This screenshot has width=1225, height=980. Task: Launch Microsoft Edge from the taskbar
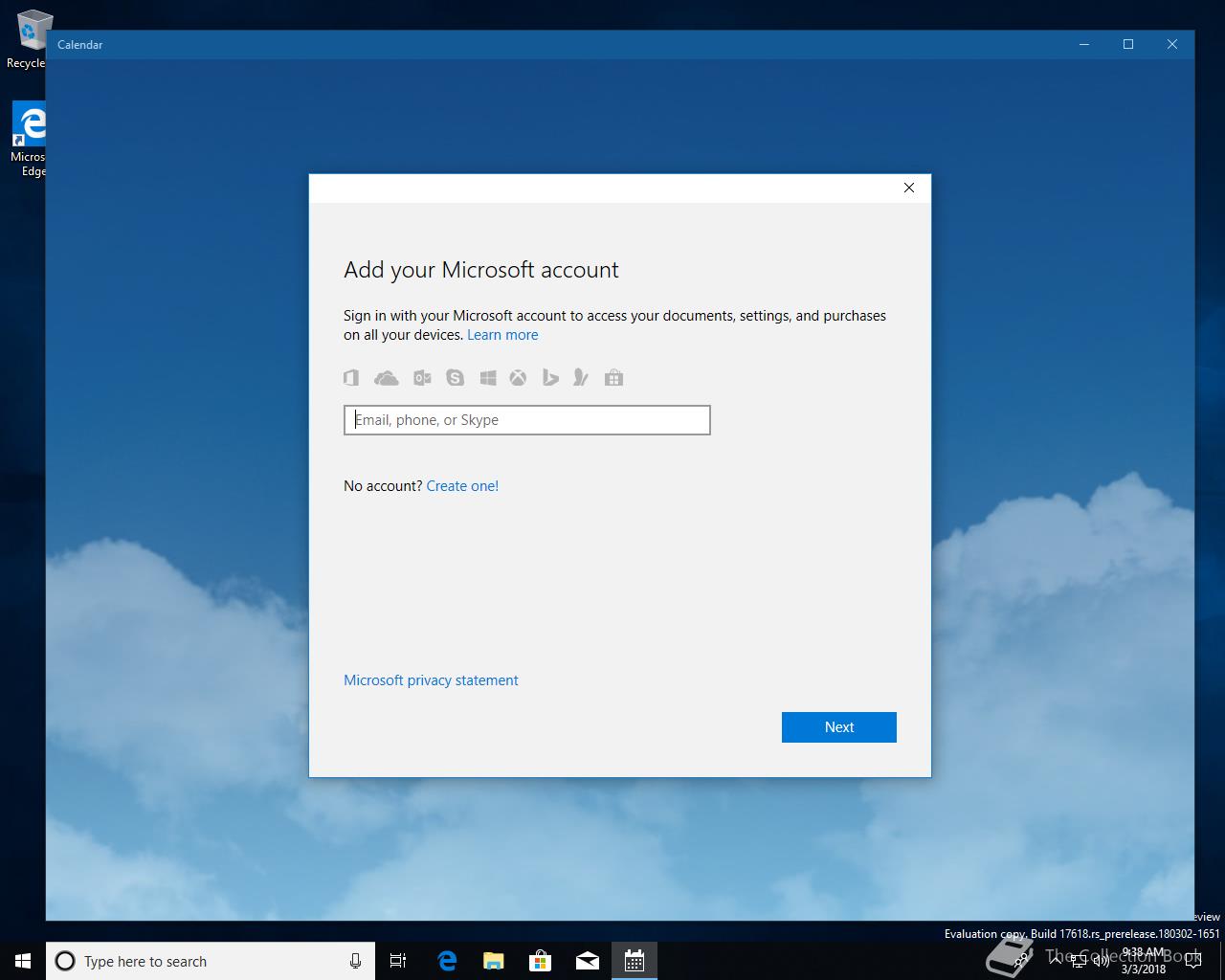click(446, 961)
